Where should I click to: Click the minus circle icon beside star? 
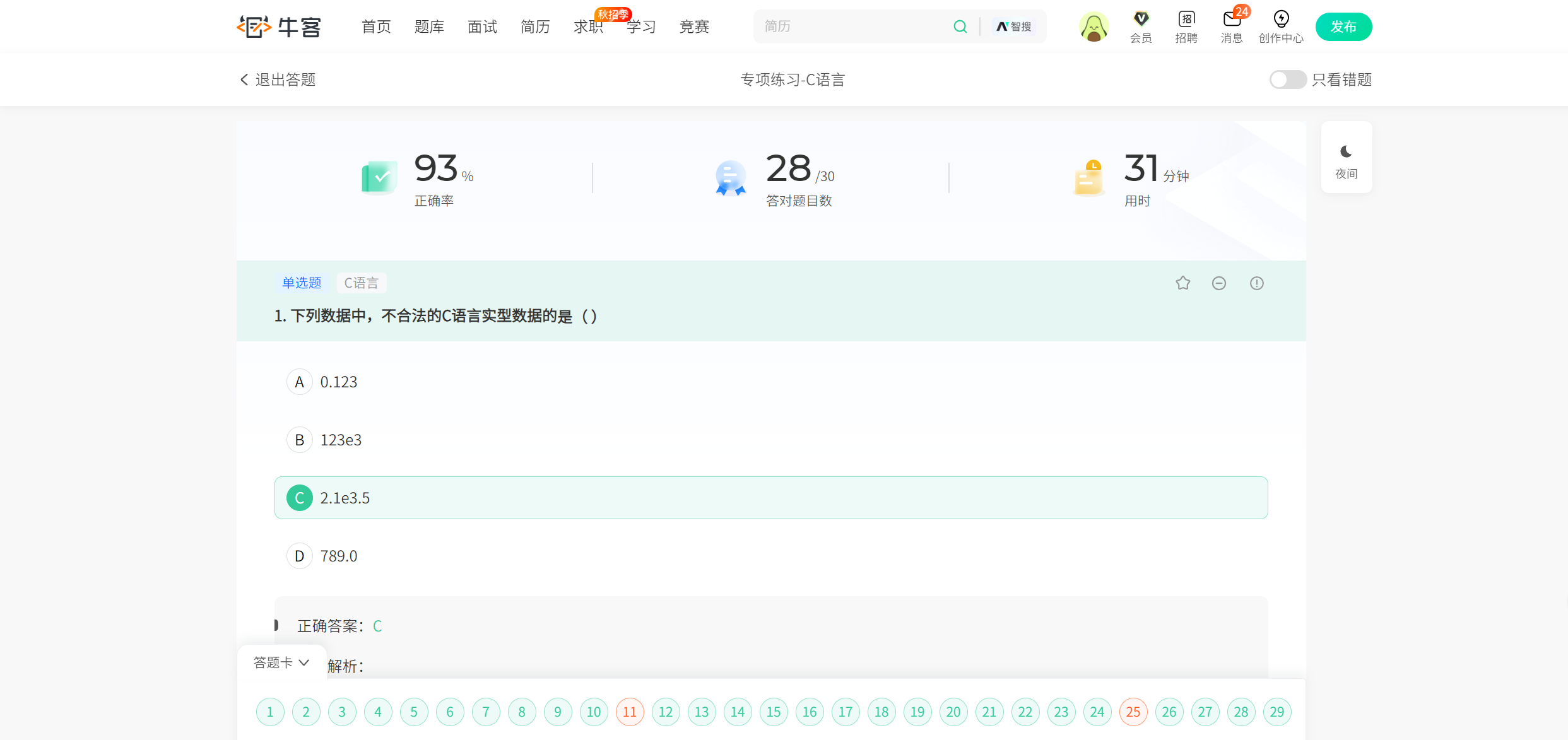[x=1219, y=283]
